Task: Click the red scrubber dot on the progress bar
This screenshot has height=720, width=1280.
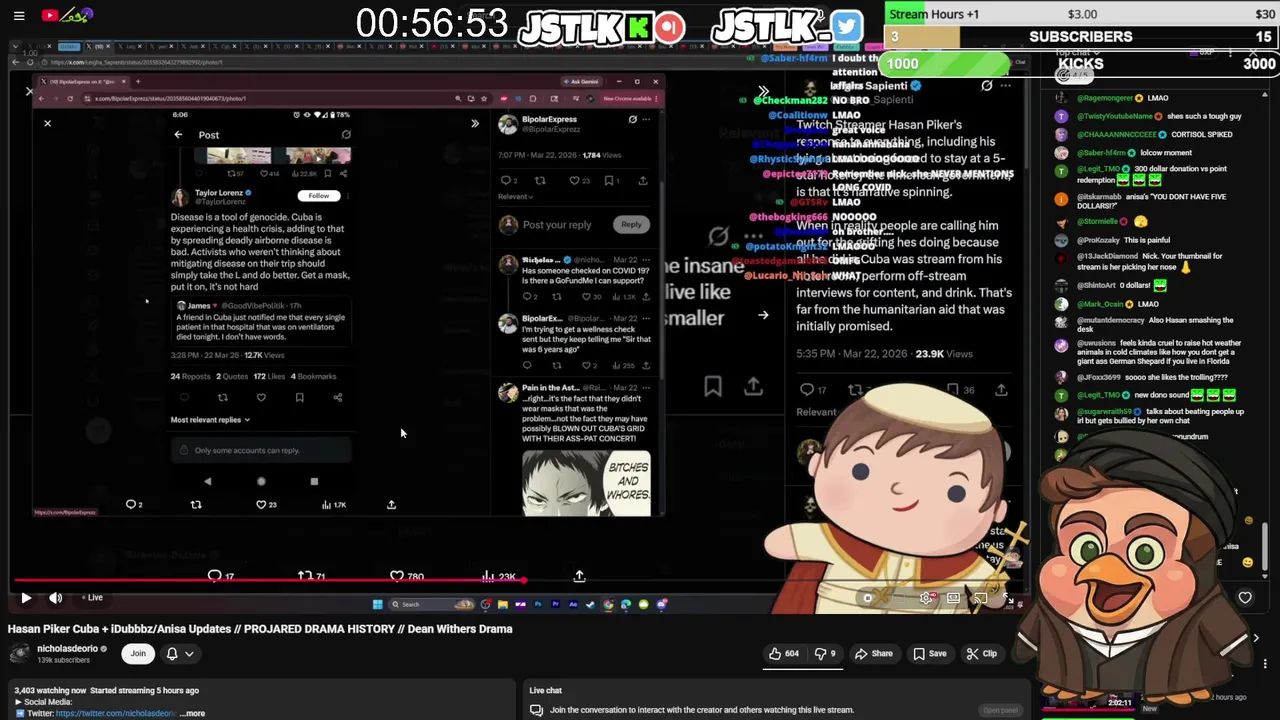Action: point(523,579)
